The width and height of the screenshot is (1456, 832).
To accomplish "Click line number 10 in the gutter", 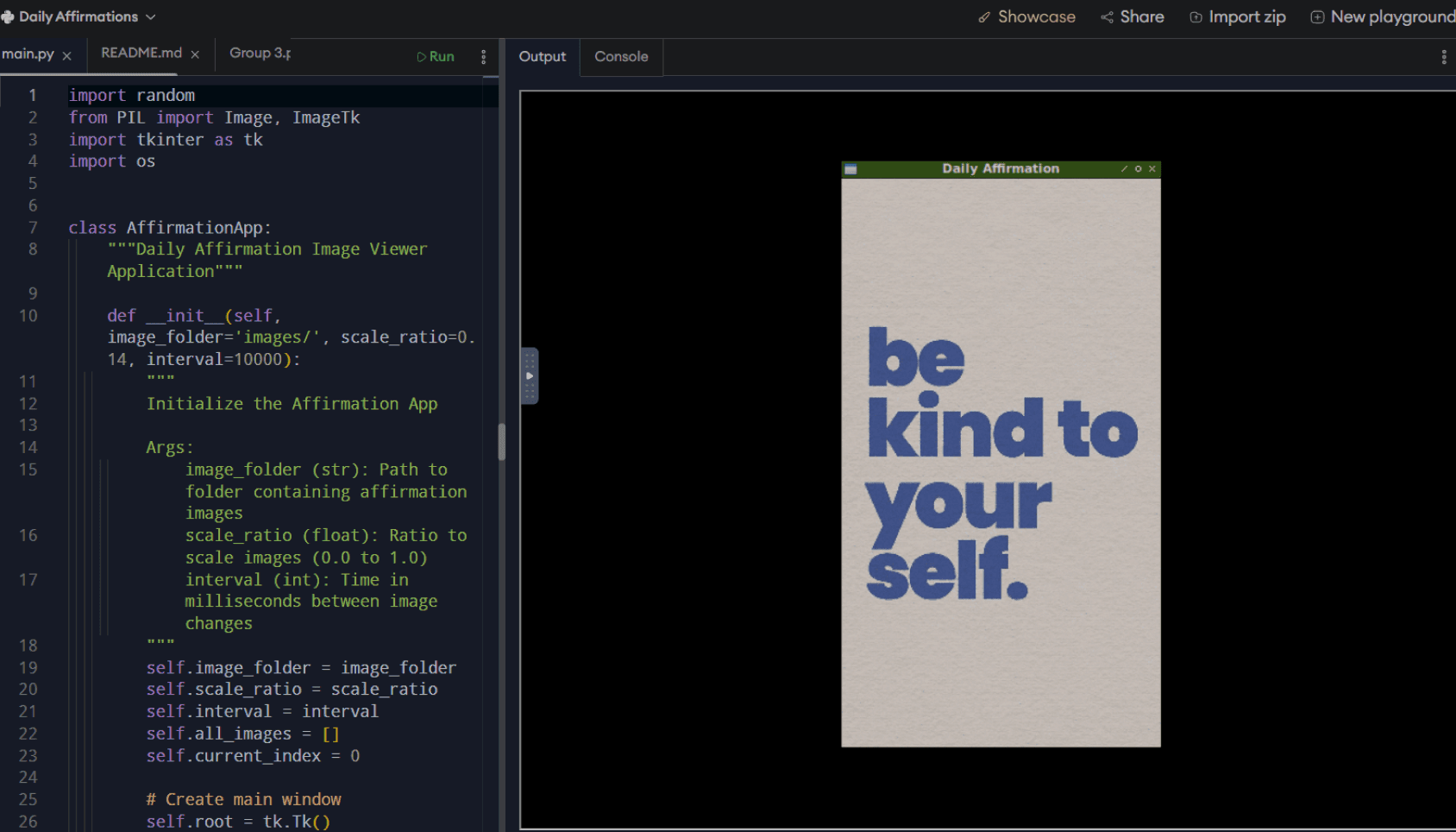I will point(28,316).
